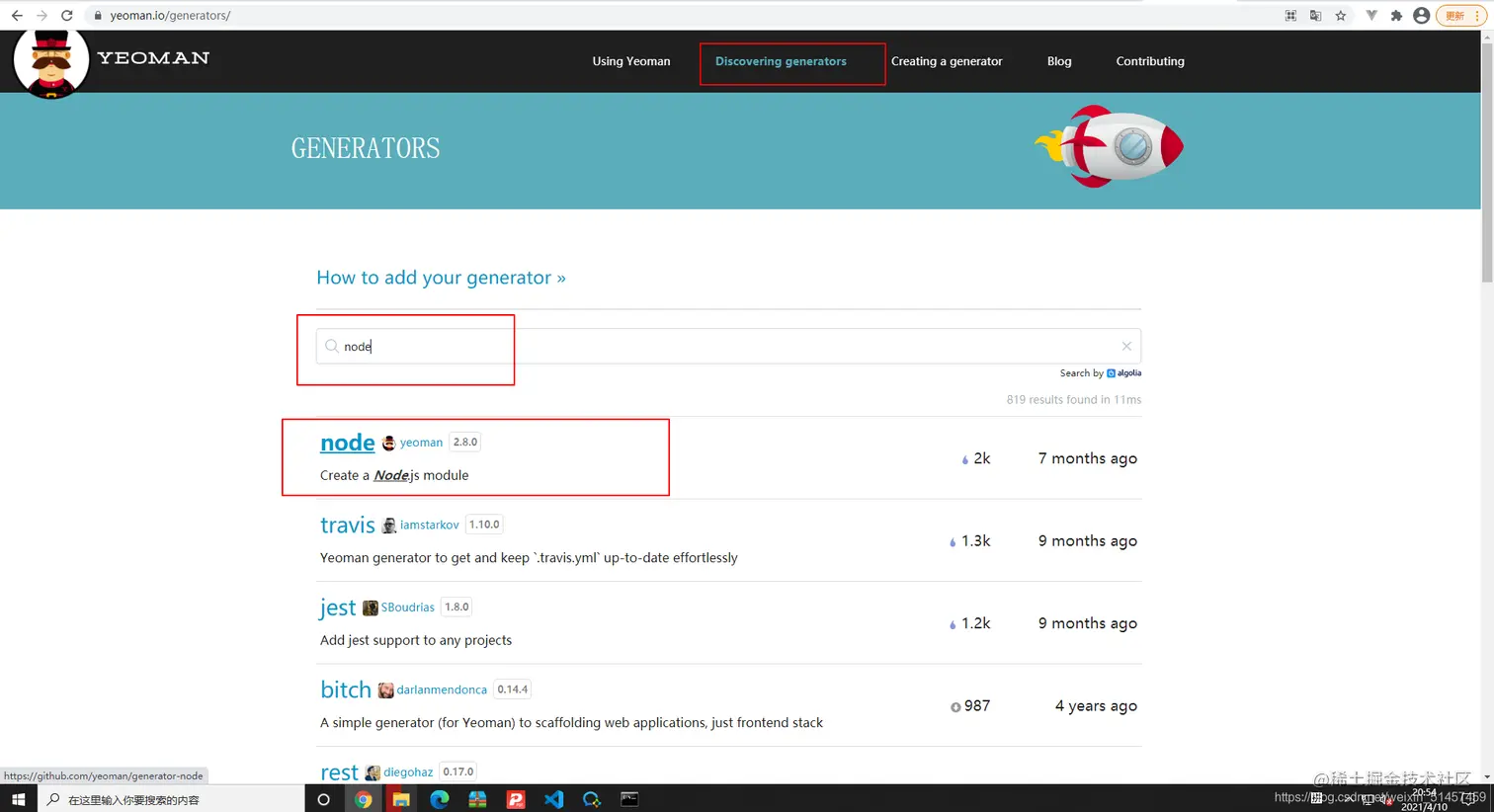Focus the generator search field containing node

pos(728,346)
